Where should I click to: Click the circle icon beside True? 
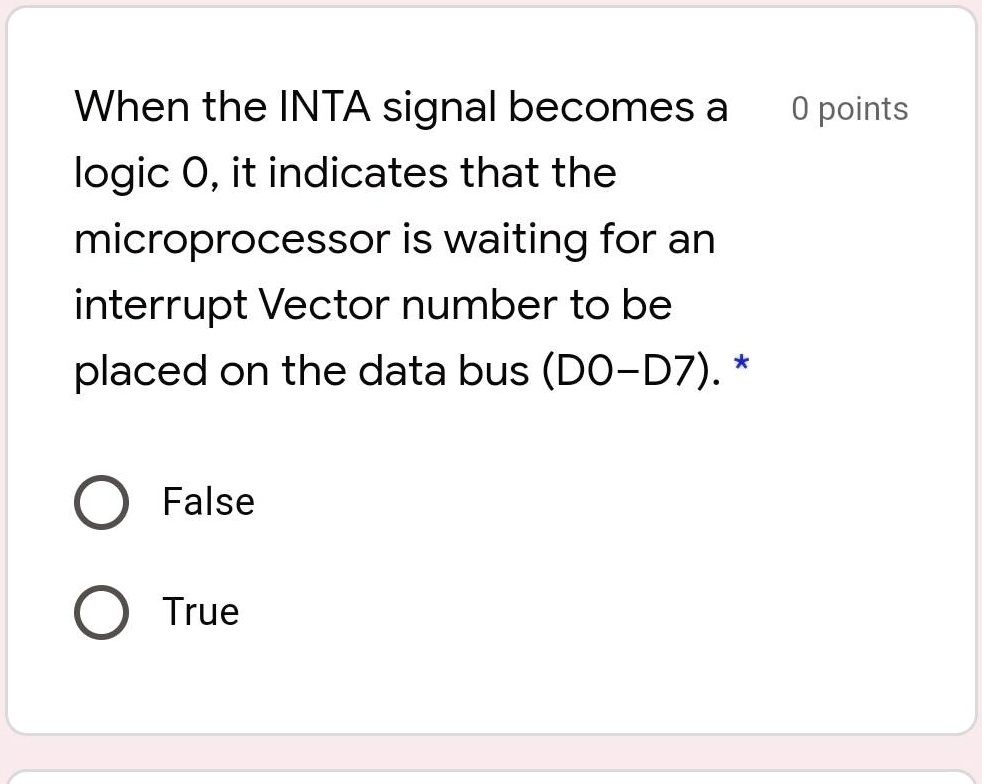coord(101,612)
